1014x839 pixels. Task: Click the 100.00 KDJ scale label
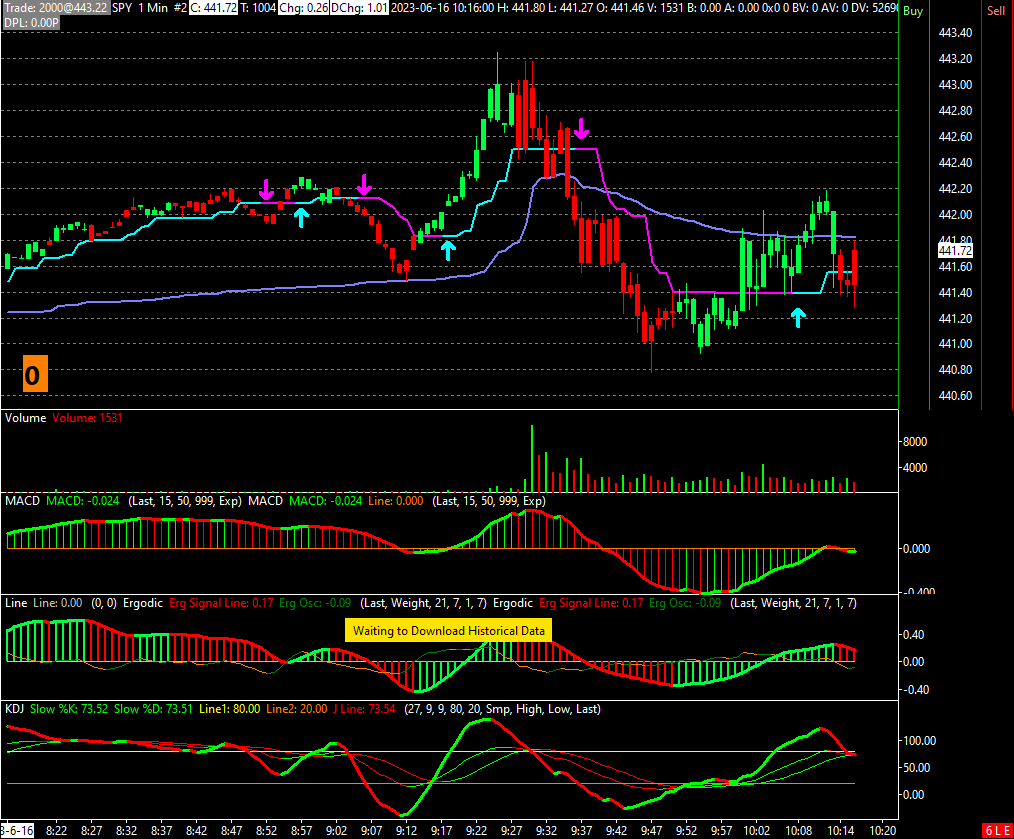919,741
